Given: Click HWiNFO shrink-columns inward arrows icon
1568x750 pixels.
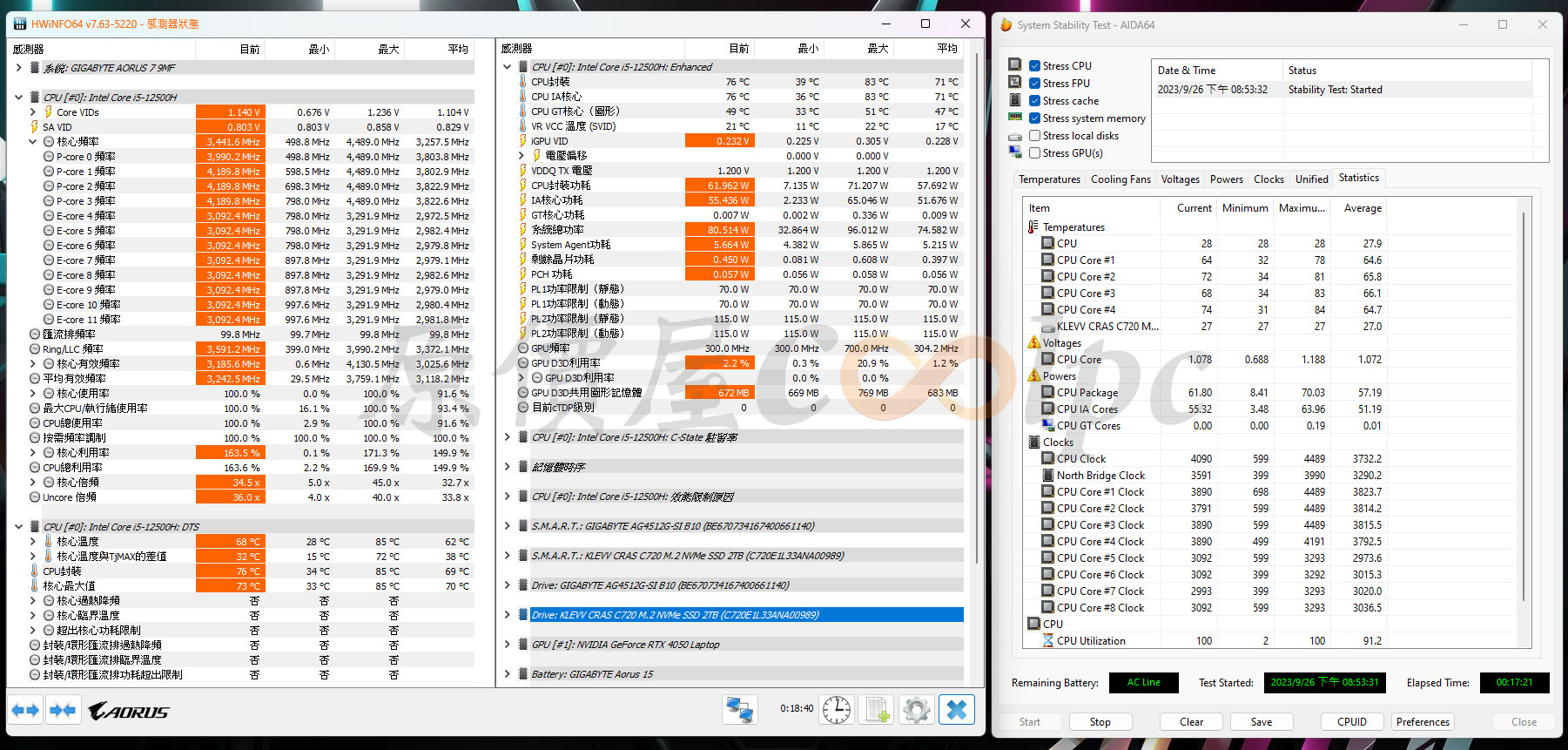Looking at the screenshot, I should (x=63, y=711).
